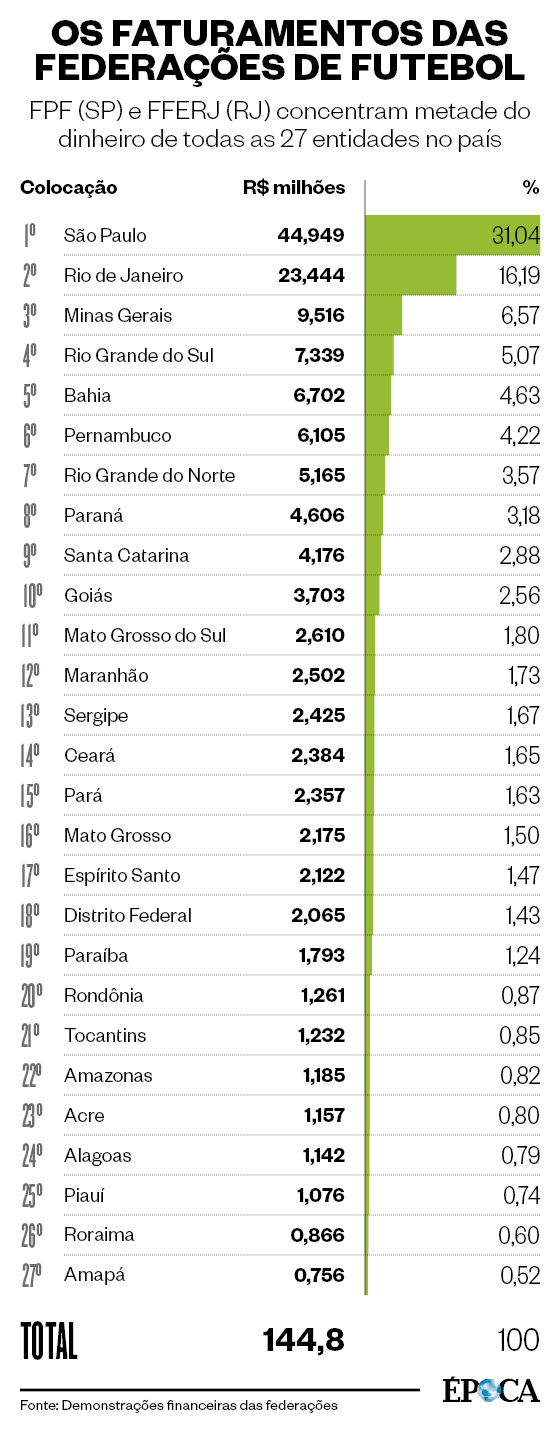Screen dimensions: 560x1430
Task: Select the 0,756 value for Amapá
Action: point(318,1275)
